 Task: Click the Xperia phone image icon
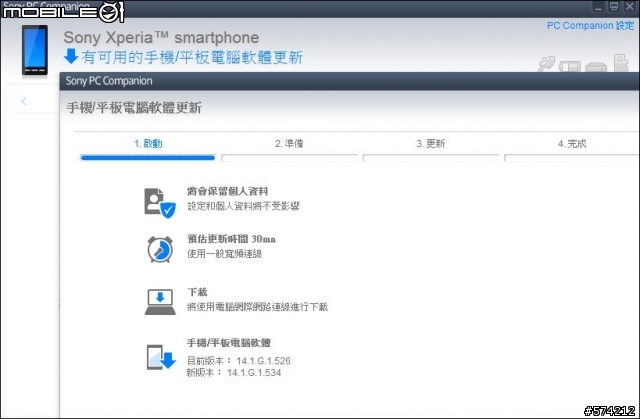coord(35,50)
